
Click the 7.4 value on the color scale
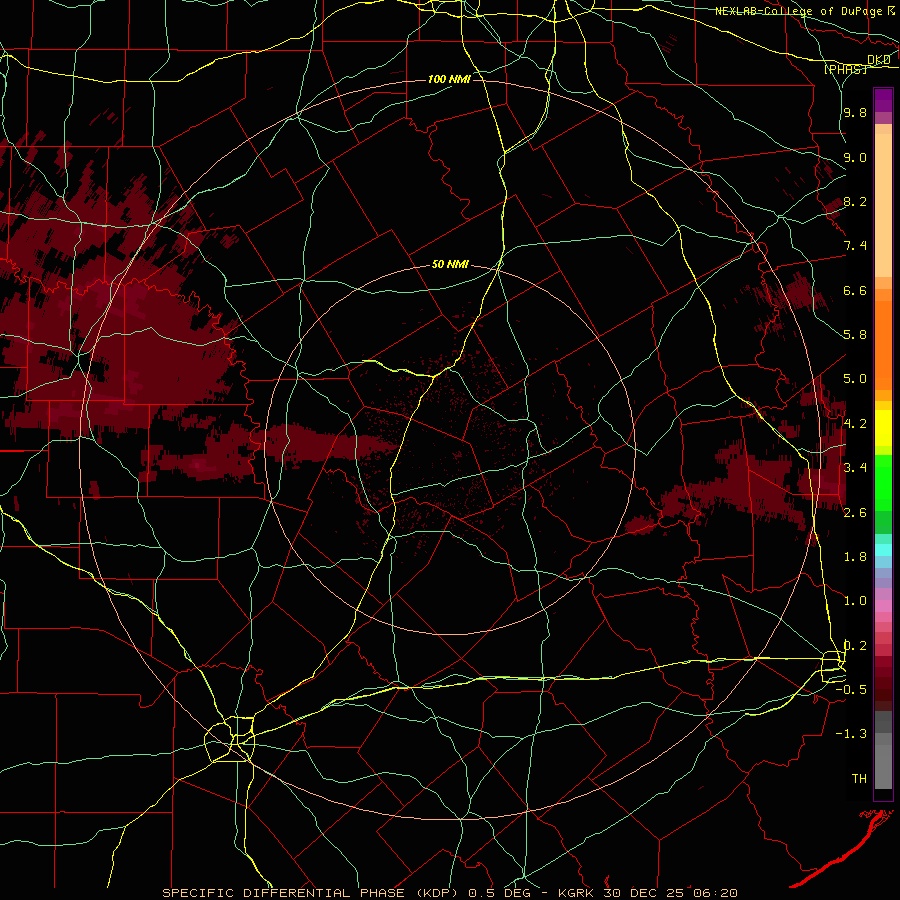[x=855, y=246]
